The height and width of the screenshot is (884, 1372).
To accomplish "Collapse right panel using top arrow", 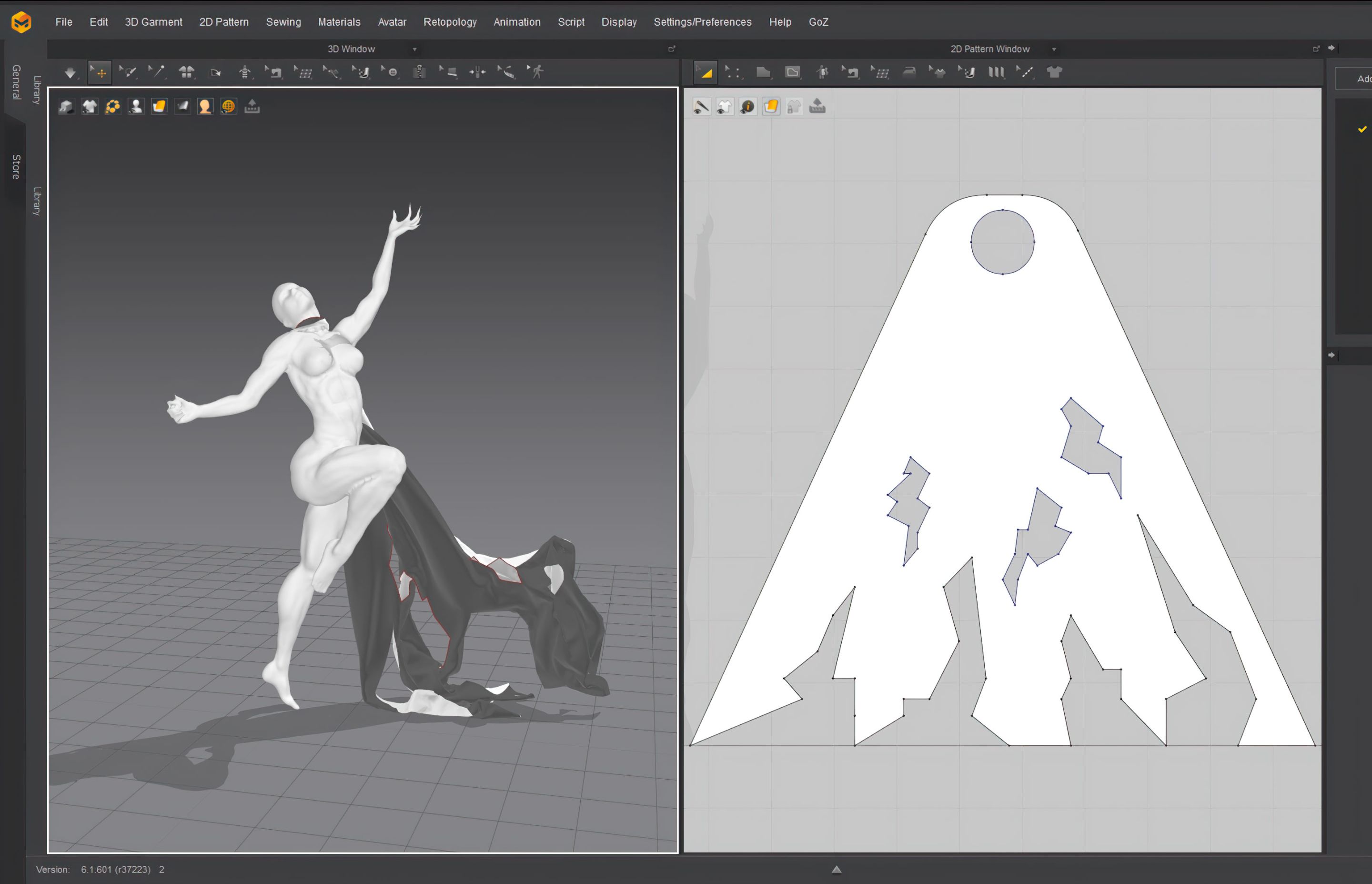I will coord(1331,48).
